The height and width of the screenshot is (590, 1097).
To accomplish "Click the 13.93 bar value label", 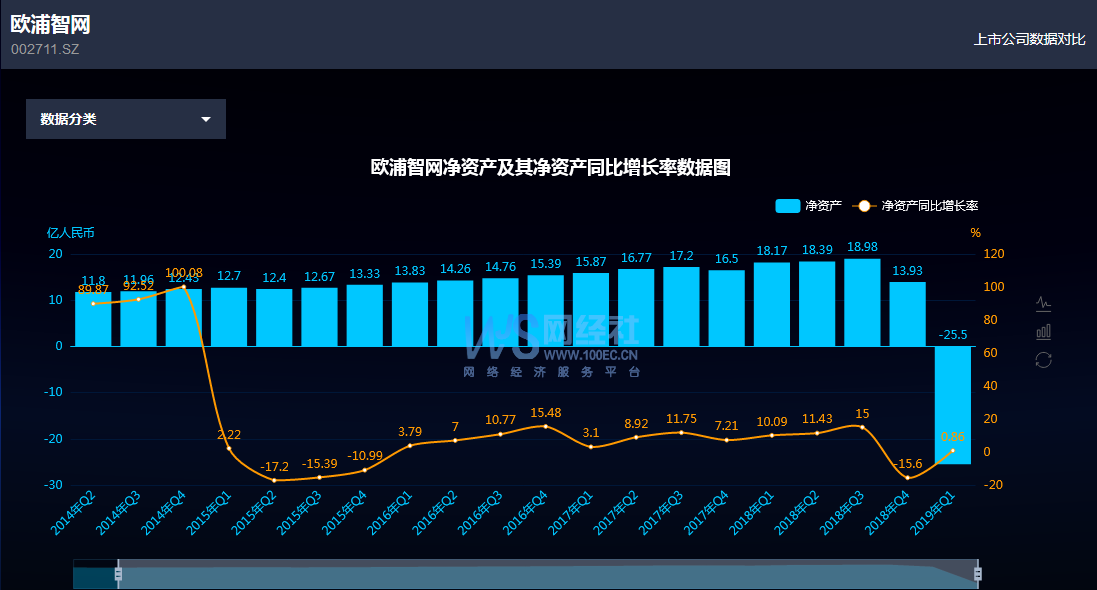I will (907, 271).
